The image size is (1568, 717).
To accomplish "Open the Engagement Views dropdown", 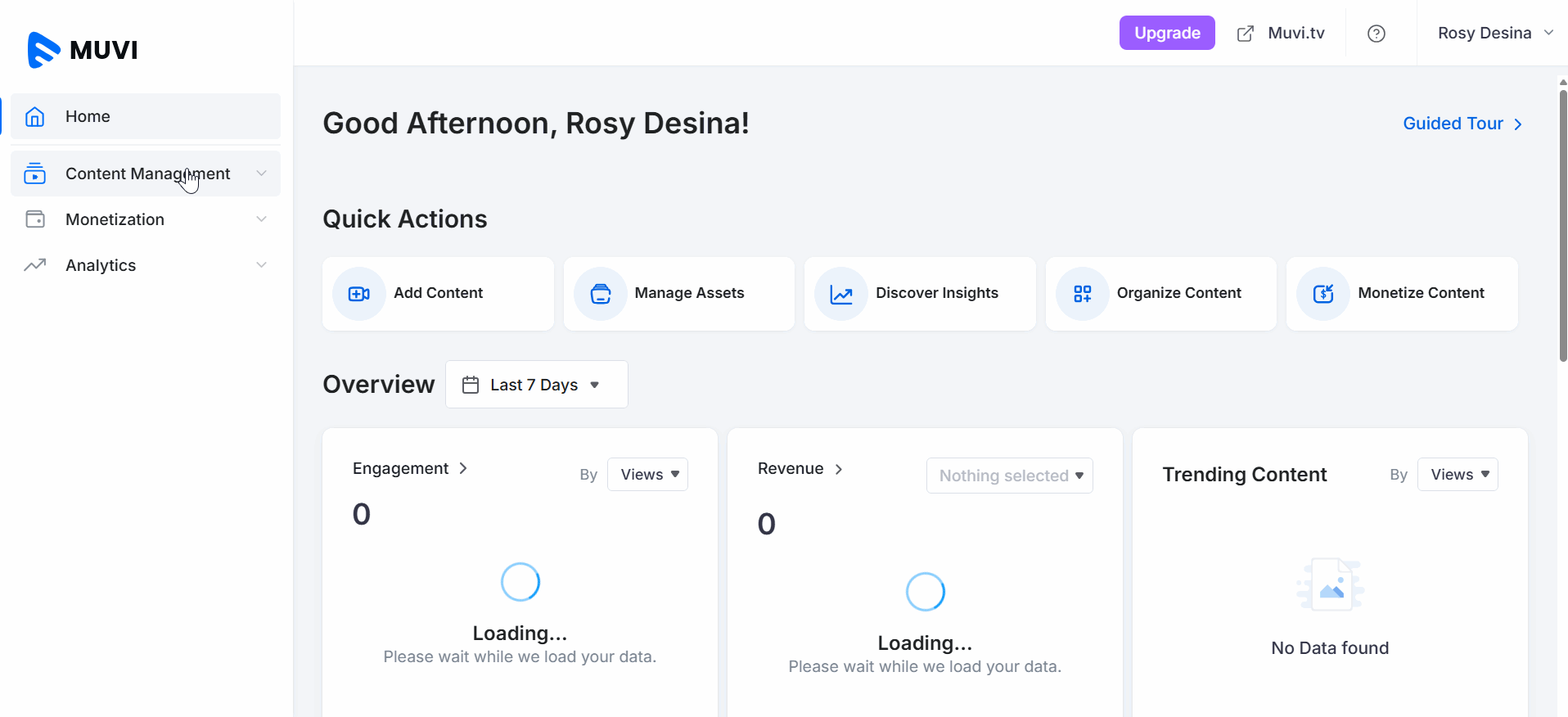I will (x=647, y=475).
